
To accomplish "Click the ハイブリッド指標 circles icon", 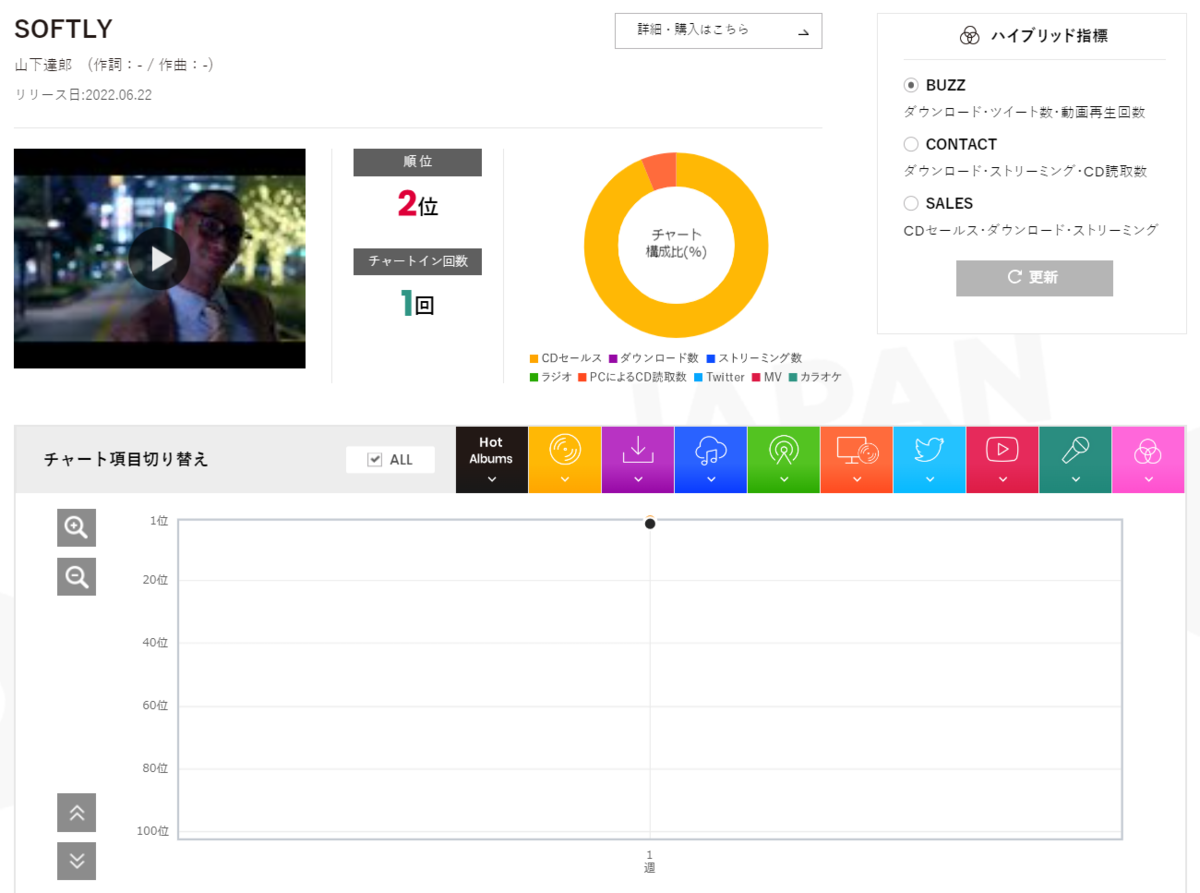I will (969, 36).
